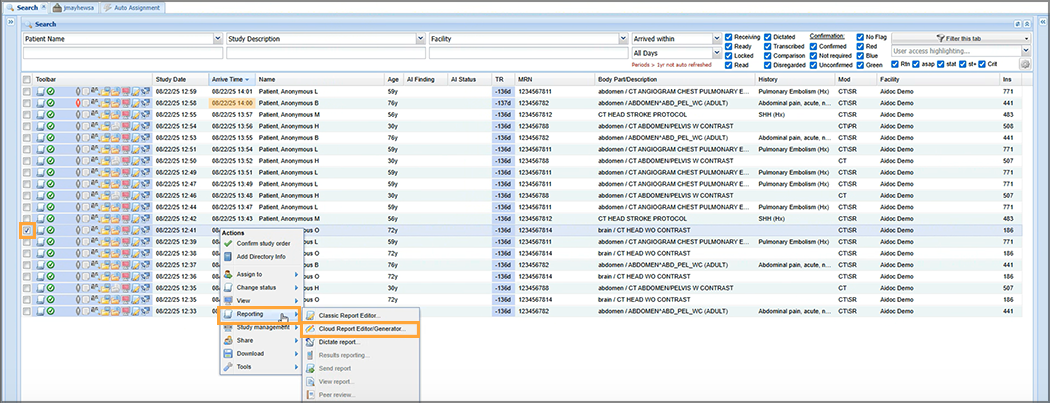Uncheck the Receiving status checkbox
The image size is (1050, 403).
coord(728,36)
